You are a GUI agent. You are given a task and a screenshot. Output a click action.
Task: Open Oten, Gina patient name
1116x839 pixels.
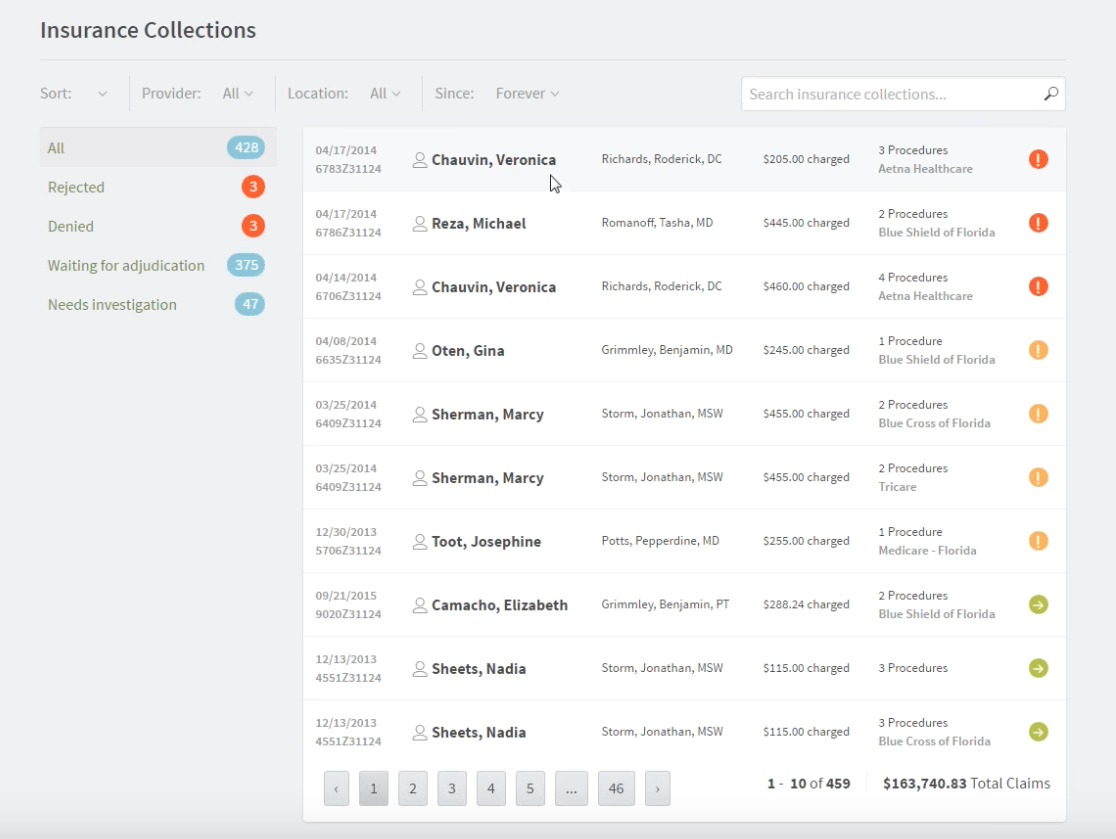(468, 351)
